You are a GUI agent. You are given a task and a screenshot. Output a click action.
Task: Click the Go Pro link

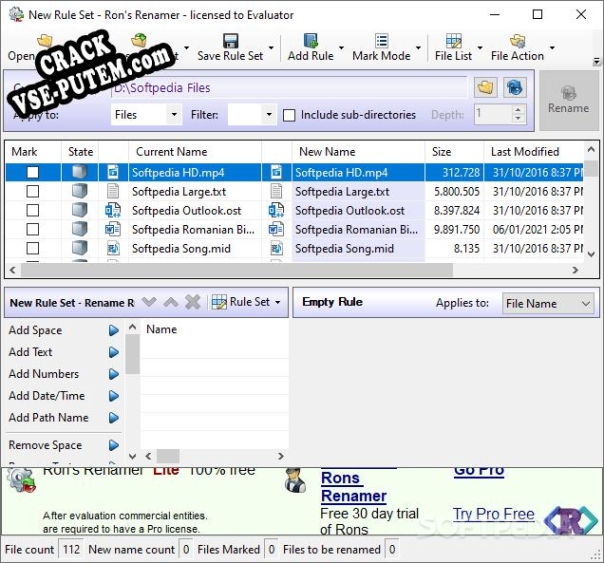pos(479,470)
